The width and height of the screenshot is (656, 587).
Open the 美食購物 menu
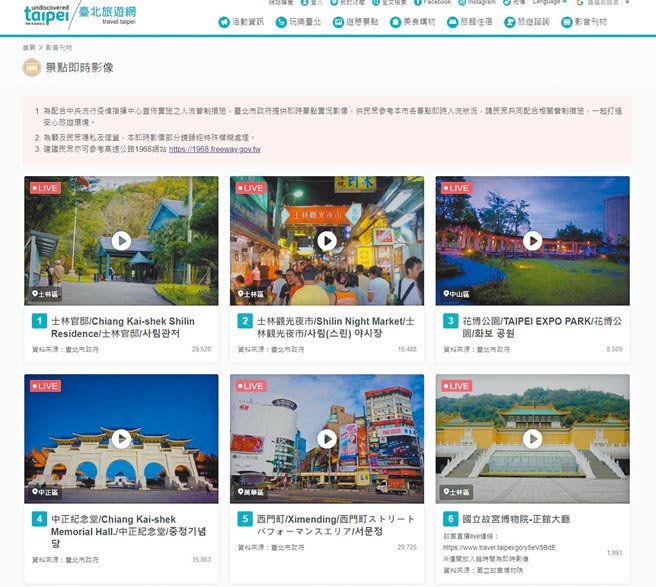click(413, 22)
